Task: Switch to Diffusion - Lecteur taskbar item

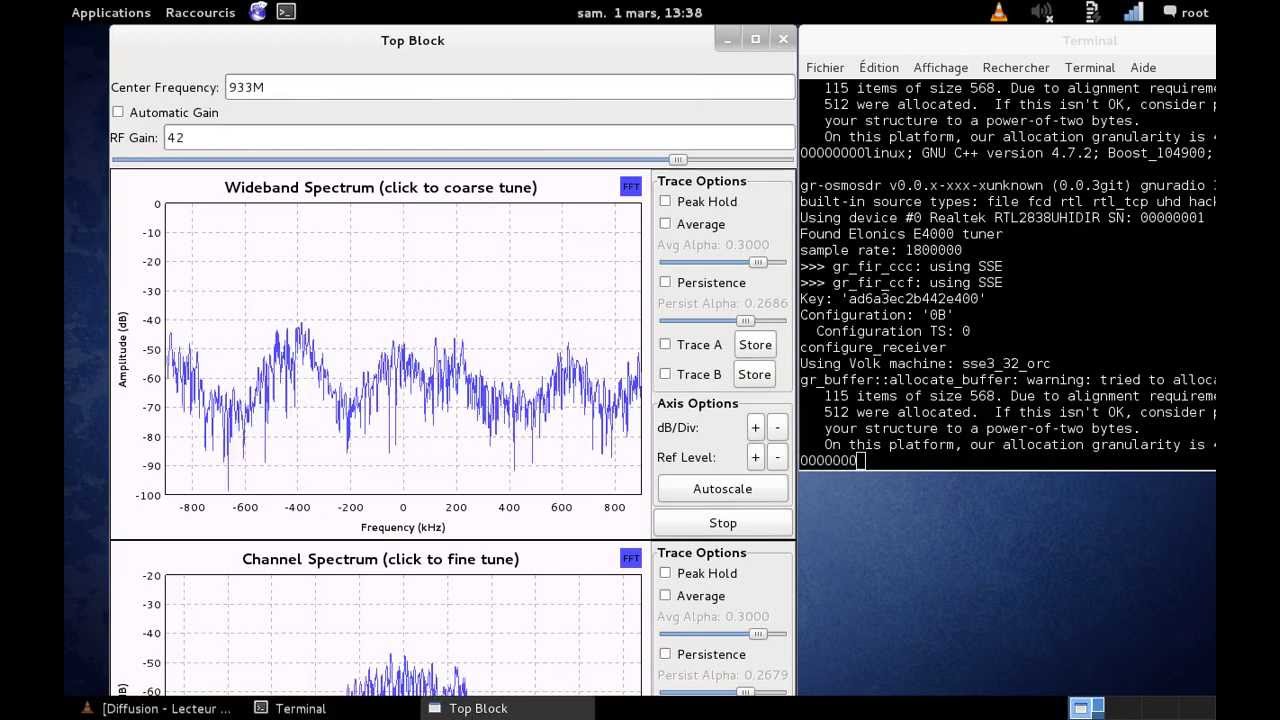Action: [157, 708]
